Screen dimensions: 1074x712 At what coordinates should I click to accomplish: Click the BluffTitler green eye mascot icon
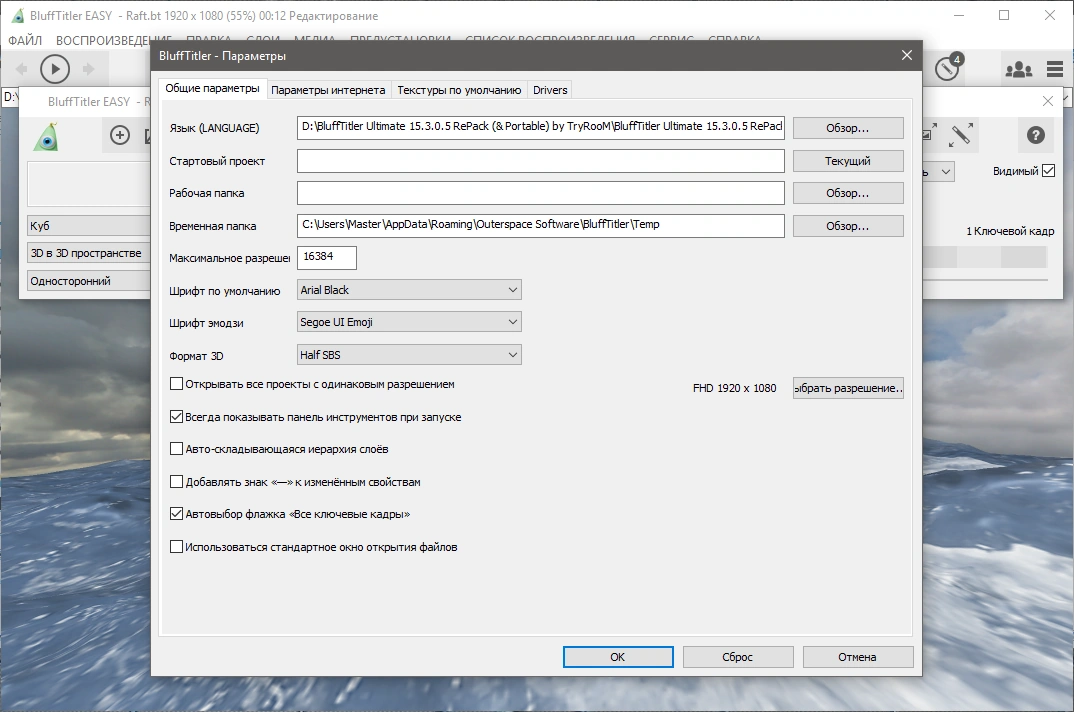click(x=47, y=136)
